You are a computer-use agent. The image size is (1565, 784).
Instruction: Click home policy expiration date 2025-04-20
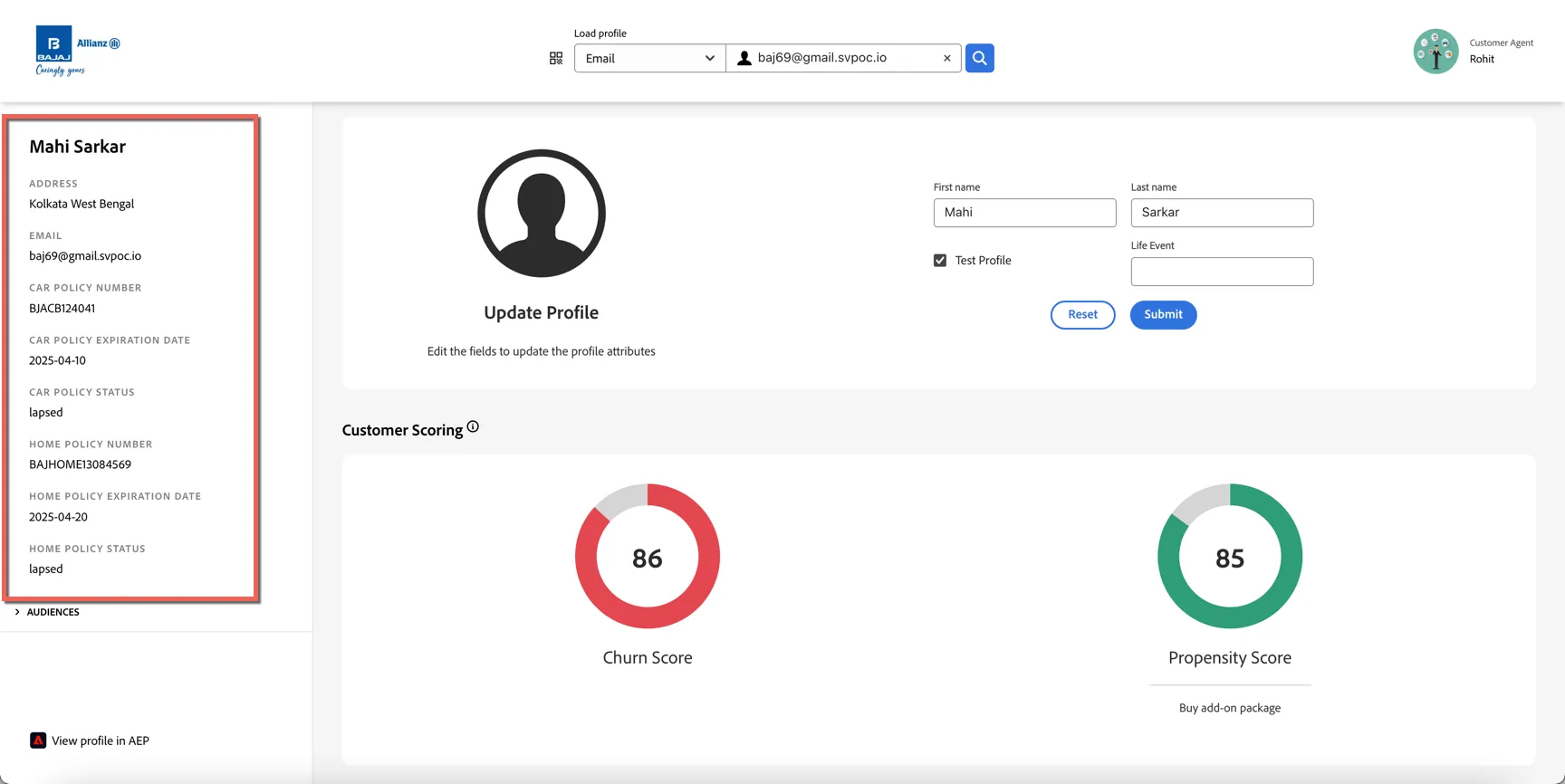58,517
